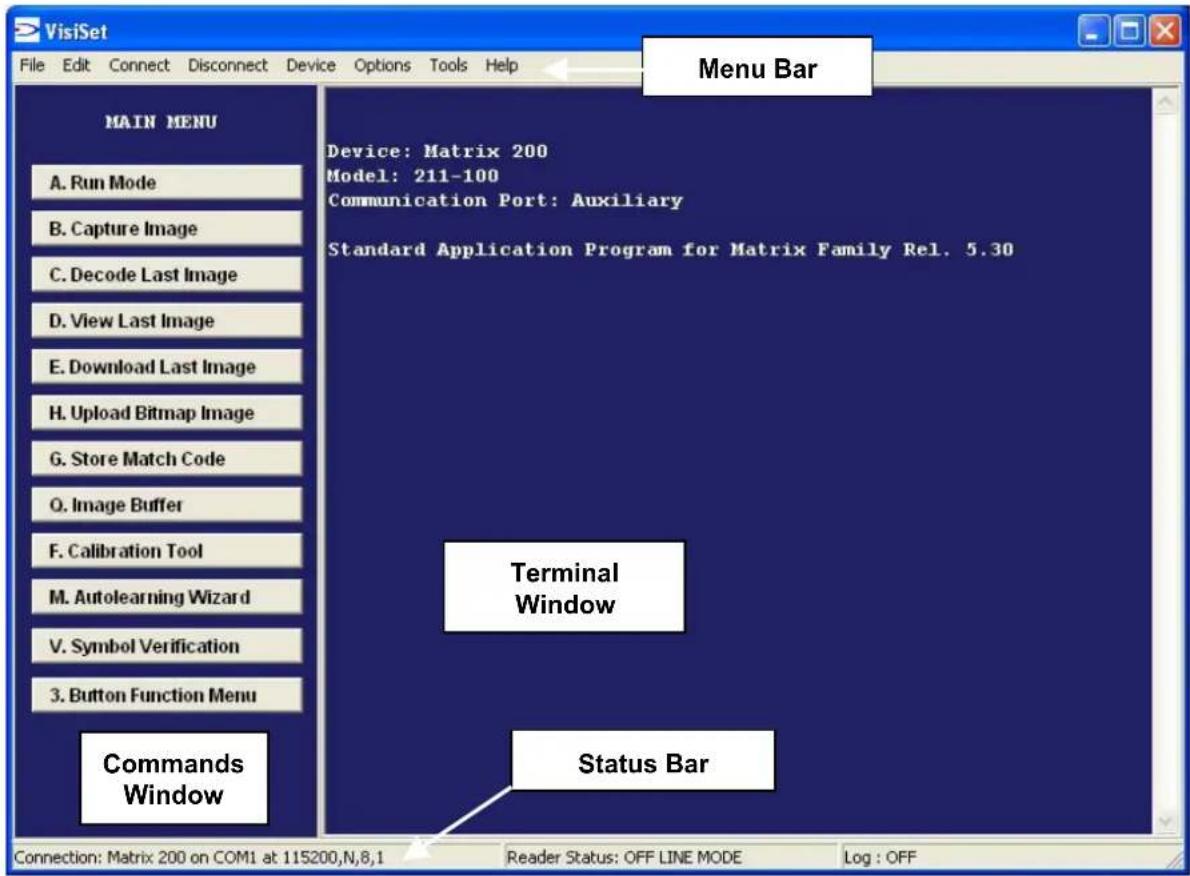Screen dimensions: 1190x876
Task: Click the Connection status bar entry
Action: tap(199, 858)
